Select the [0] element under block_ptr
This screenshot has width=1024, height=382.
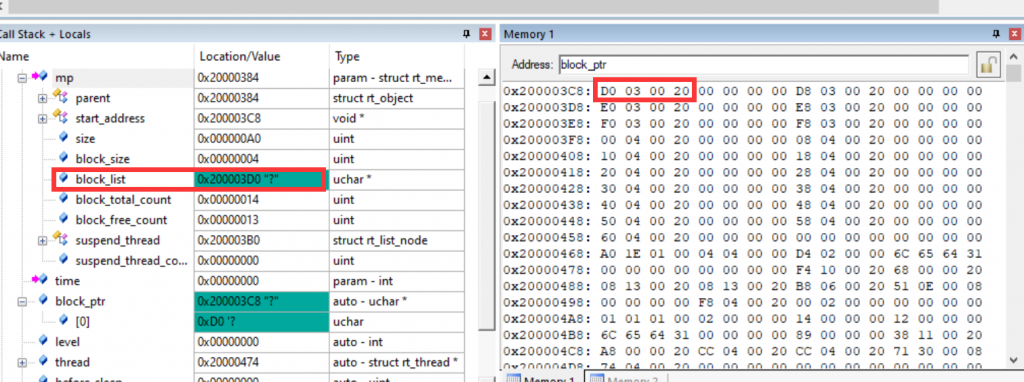pyautogui.click(x=232, y=321)
